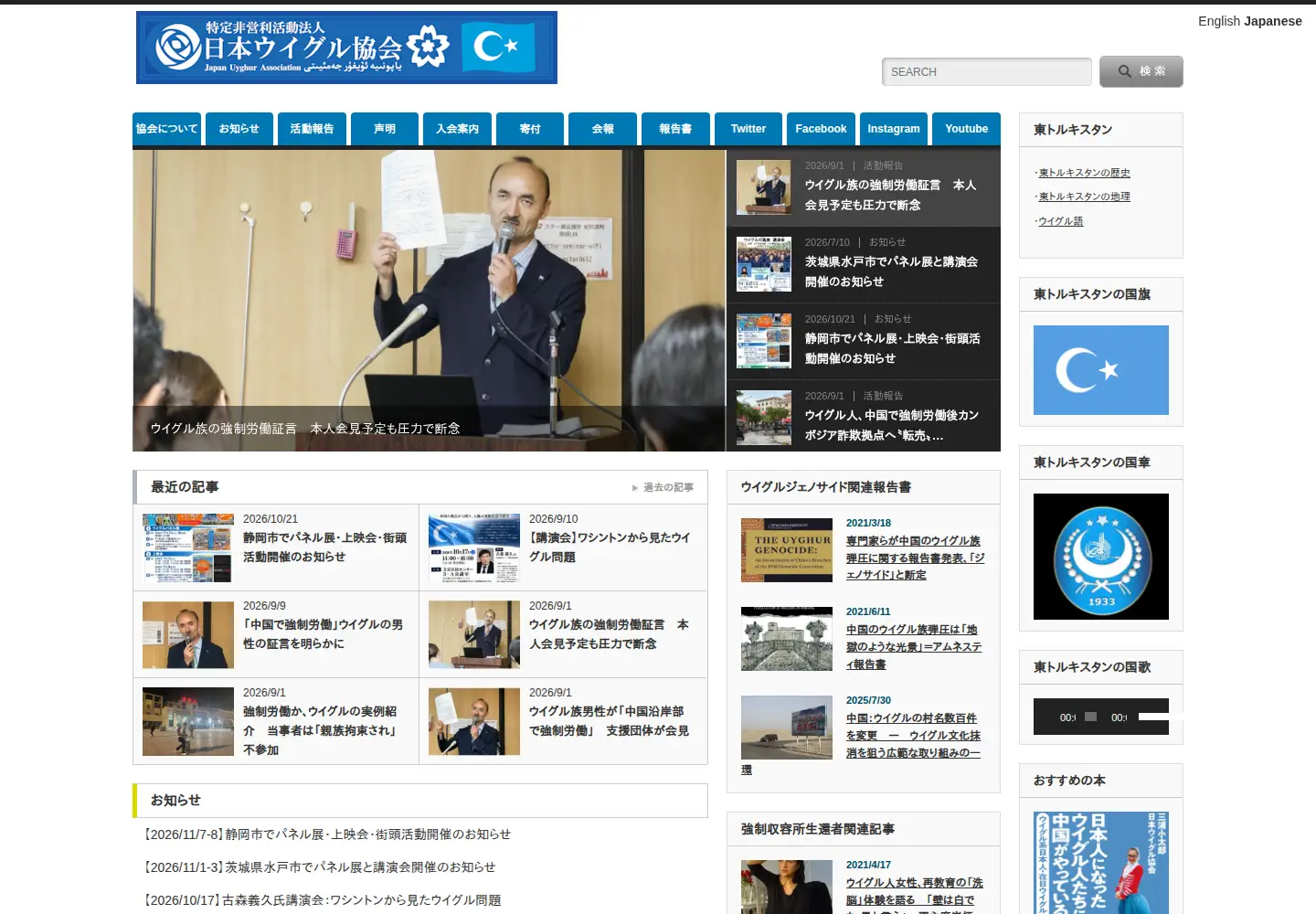Open the Facebook menu link
This screenshot has height=914, width=1316.
[x=821, y=129]
